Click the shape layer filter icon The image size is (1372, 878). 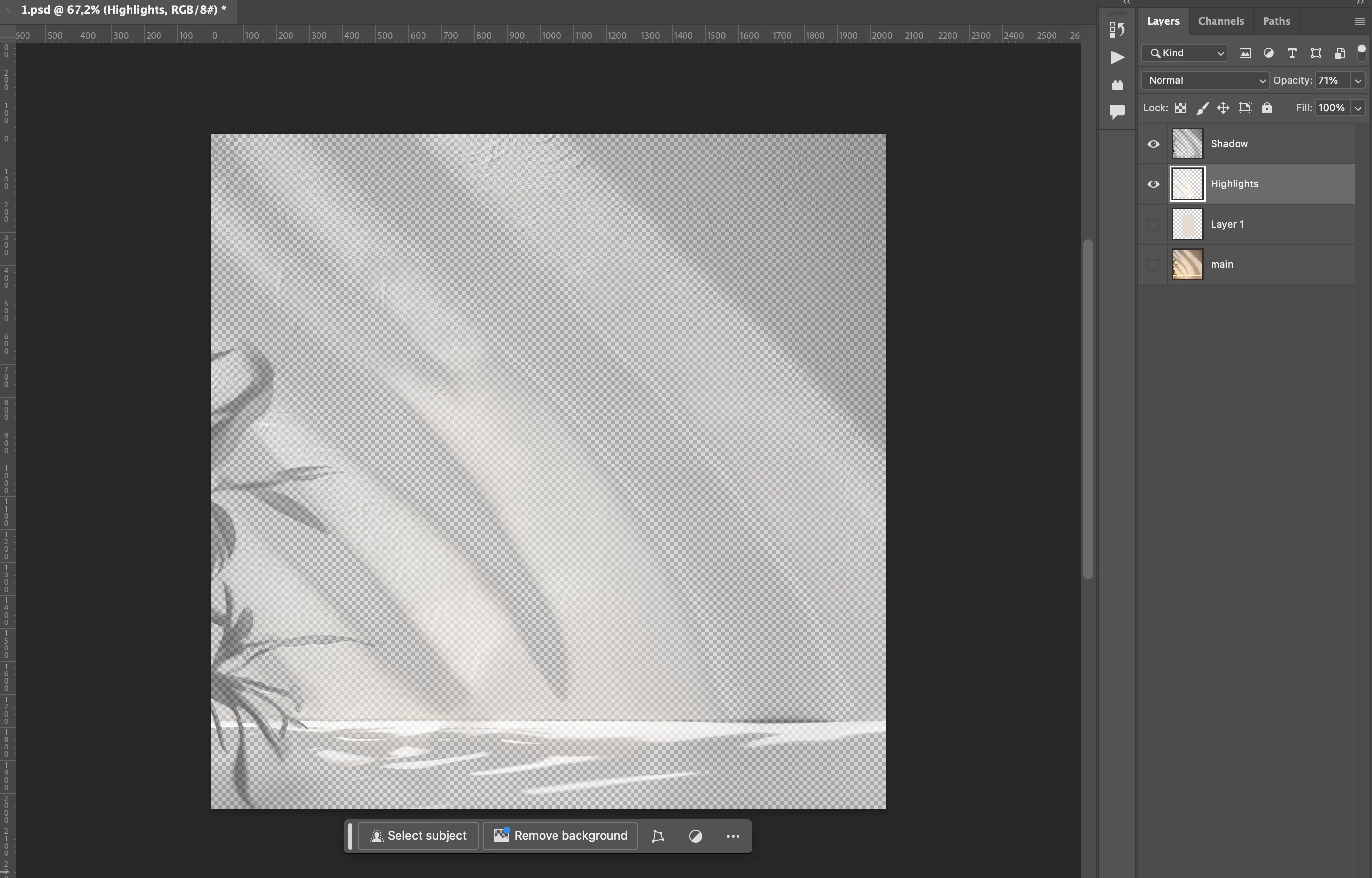pos(1316,53)
